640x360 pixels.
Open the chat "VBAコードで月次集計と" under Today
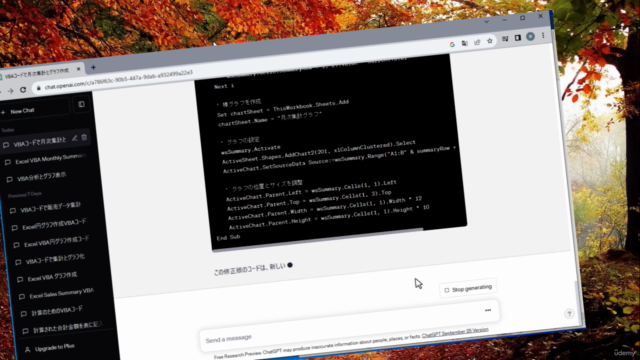(x=39, y=142)
